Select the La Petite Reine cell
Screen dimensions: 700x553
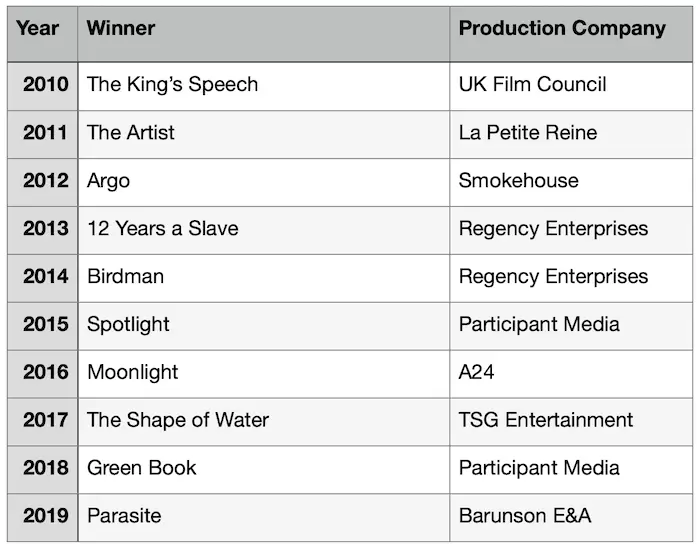571,134
